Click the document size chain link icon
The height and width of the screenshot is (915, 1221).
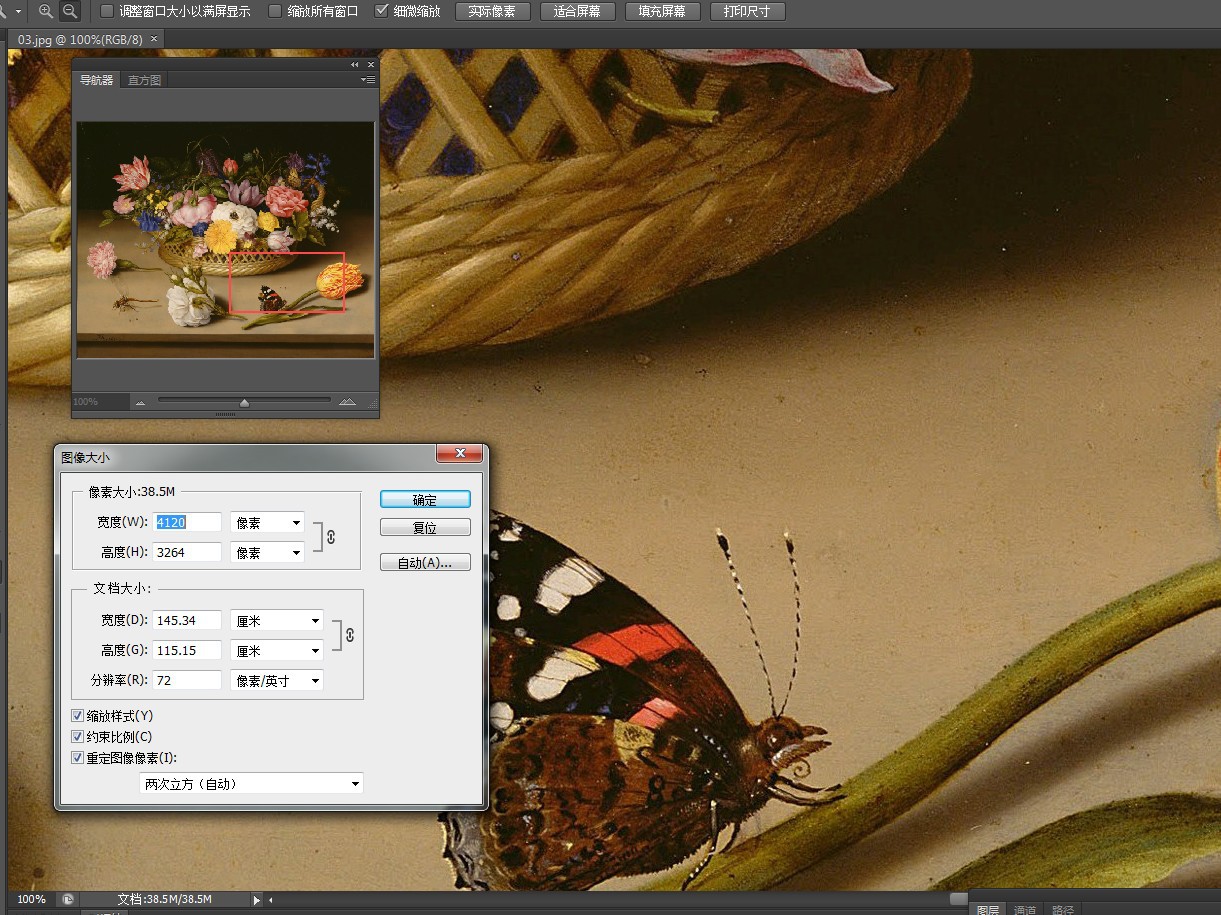coord(349,635)
